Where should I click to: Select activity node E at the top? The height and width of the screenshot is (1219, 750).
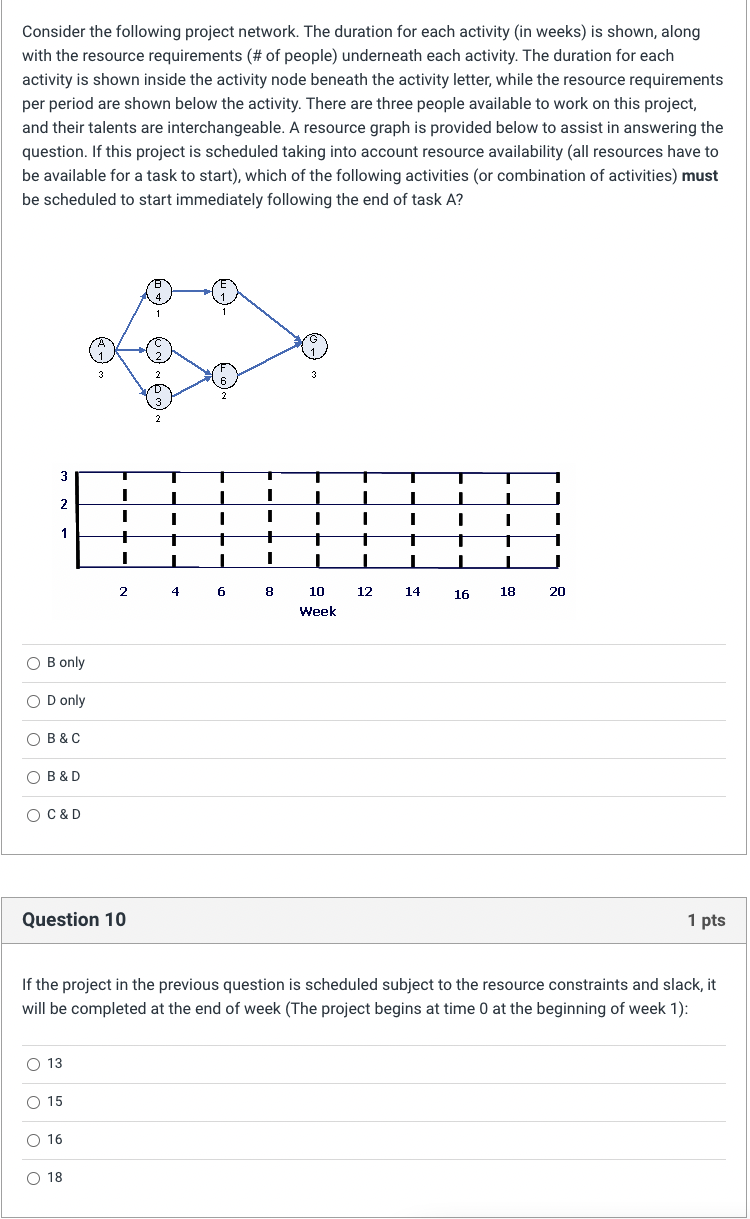pyautogui.click(x=223, y=290)
